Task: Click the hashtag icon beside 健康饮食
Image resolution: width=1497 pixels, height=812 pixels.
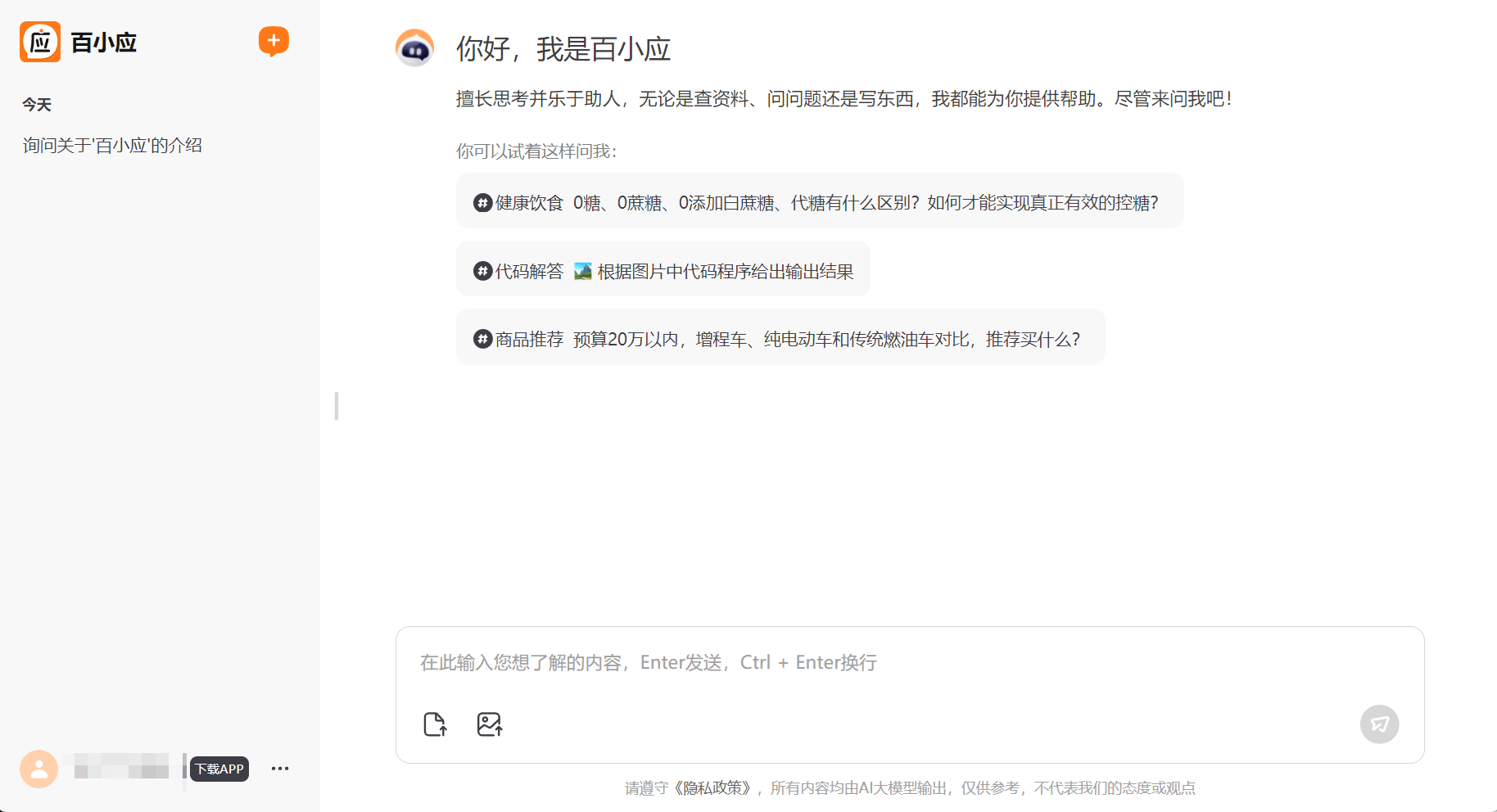Action: 481,202
